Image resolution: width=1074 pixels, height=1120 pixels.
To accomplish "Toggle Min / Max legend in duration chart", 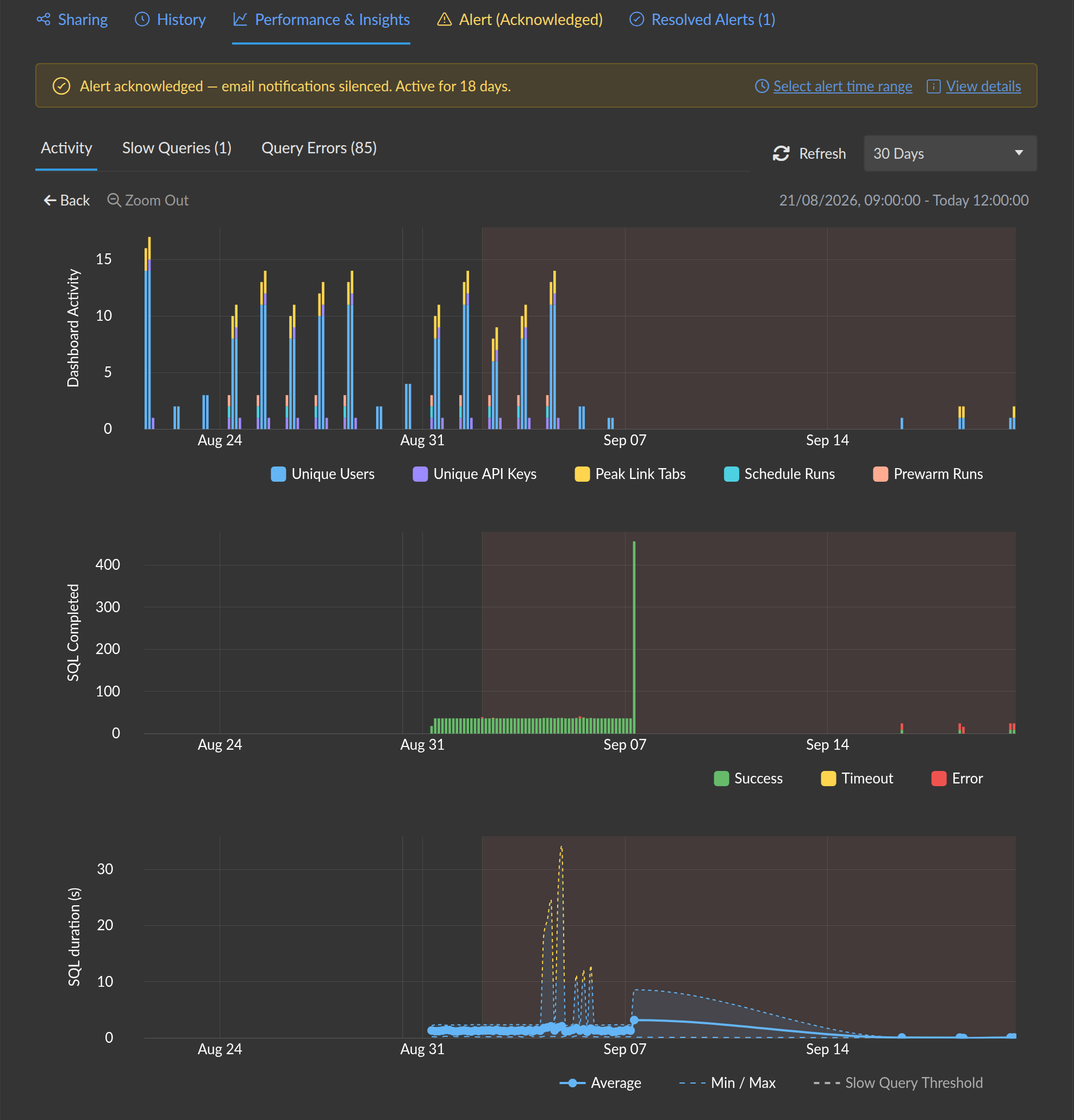I will pos(727,1084).
